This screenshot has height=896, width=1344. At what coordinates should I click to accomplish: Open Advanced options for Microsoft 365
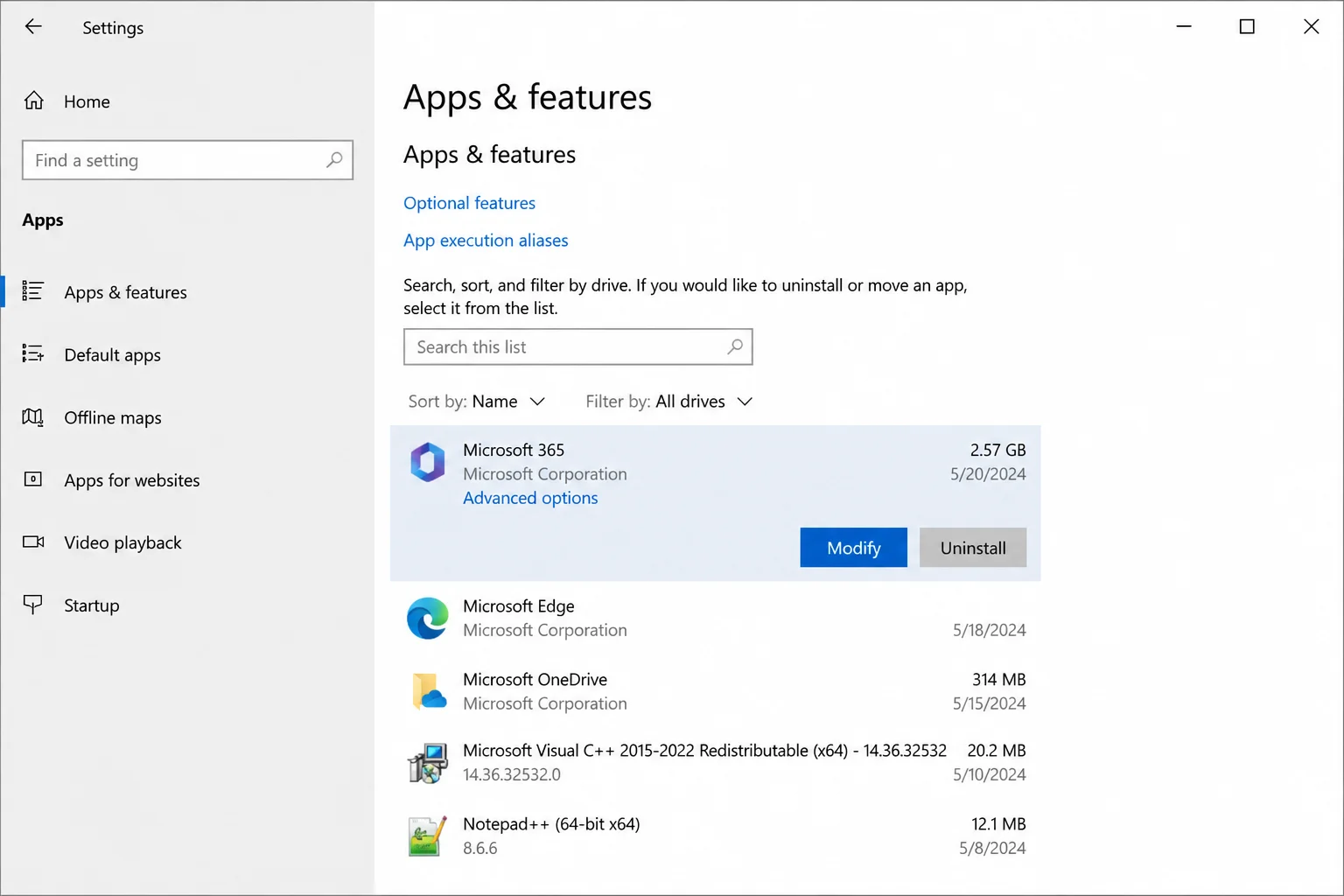click(530, 498)
